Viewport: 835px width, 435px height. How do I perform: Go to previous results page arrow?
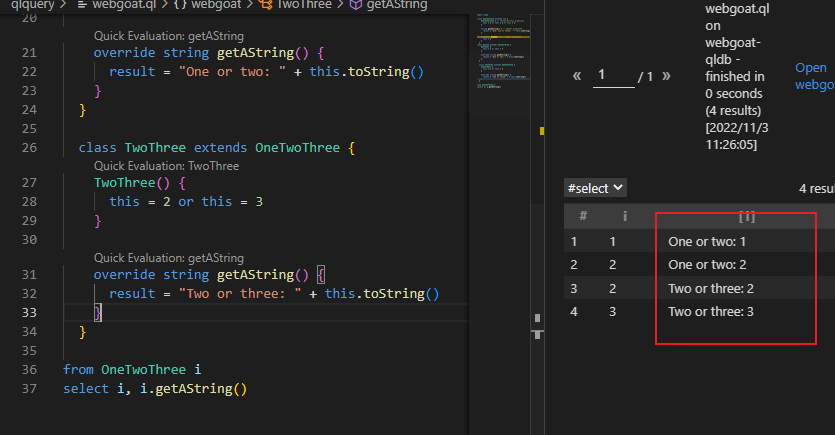(x=577, y=76)
